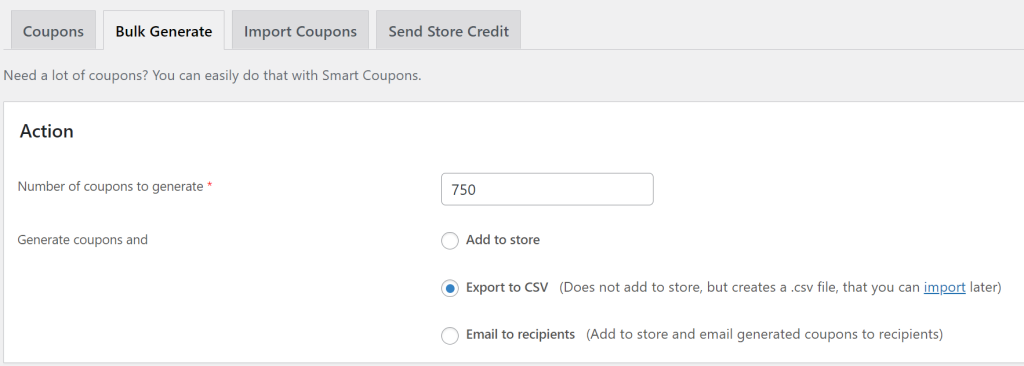Click the Generate coupons and label
This screenshot has height=366, width=1024.
83,240
